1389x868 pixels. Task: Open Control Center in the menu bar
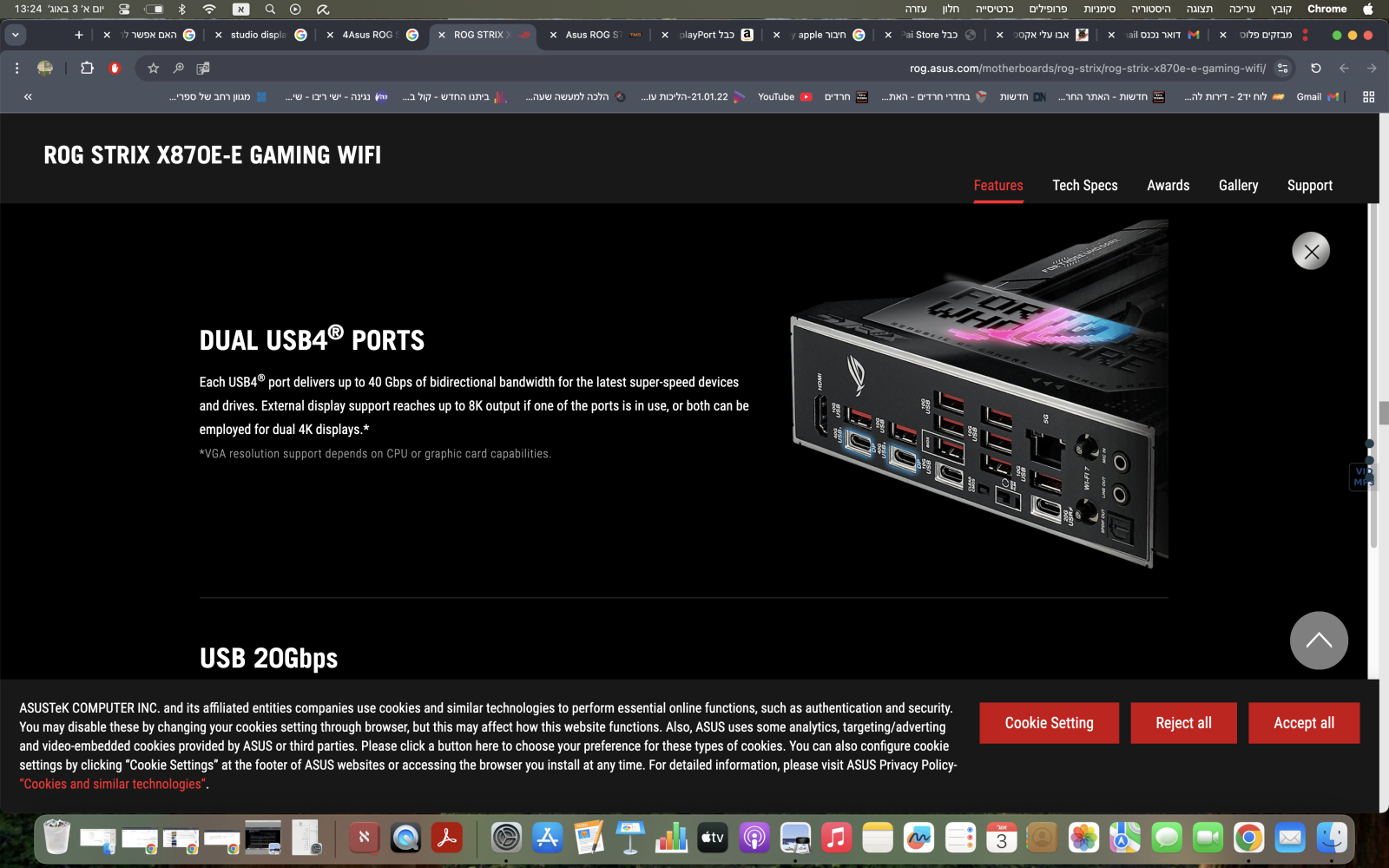click(124, 9)
